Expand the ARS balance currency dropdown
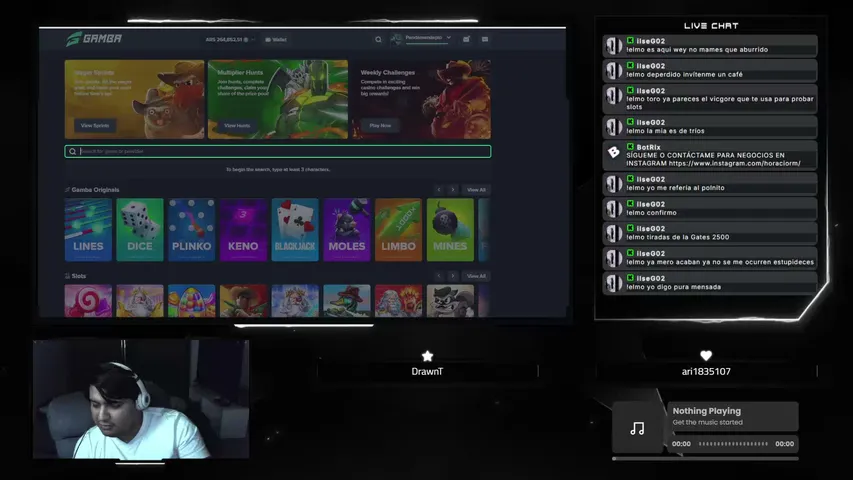This screenshot has height=480, width=853. click(253, 40)
